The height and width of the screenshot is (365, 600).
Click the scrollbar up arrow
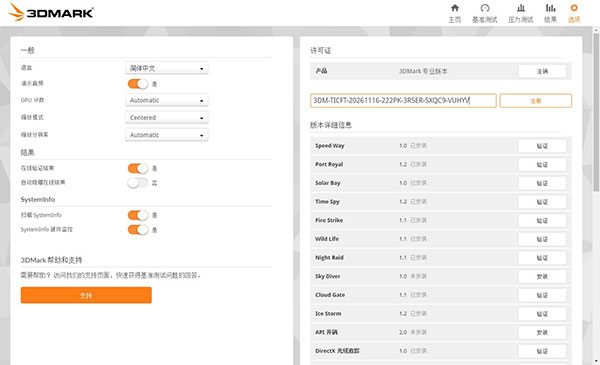596,30
